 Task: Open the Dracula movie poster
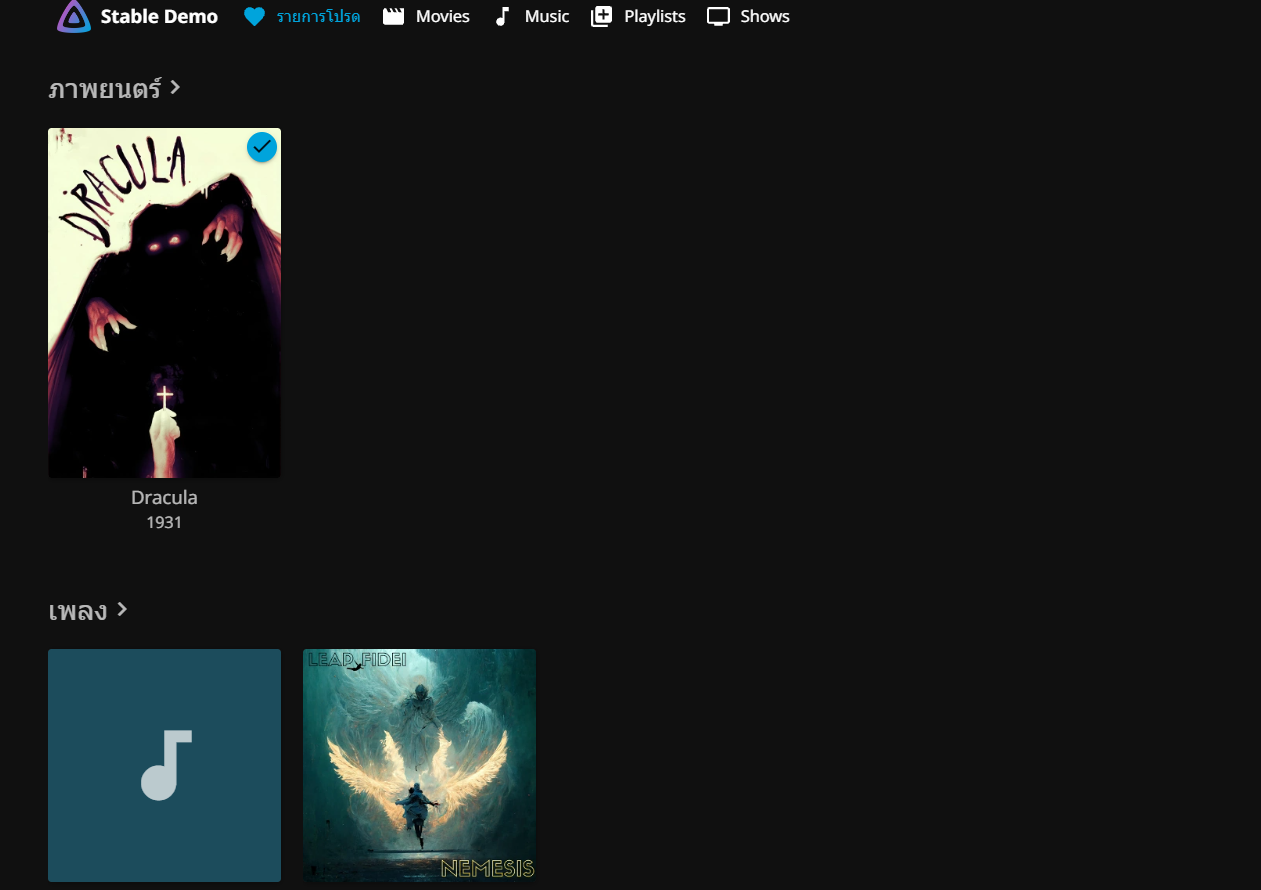coord(164,303)
